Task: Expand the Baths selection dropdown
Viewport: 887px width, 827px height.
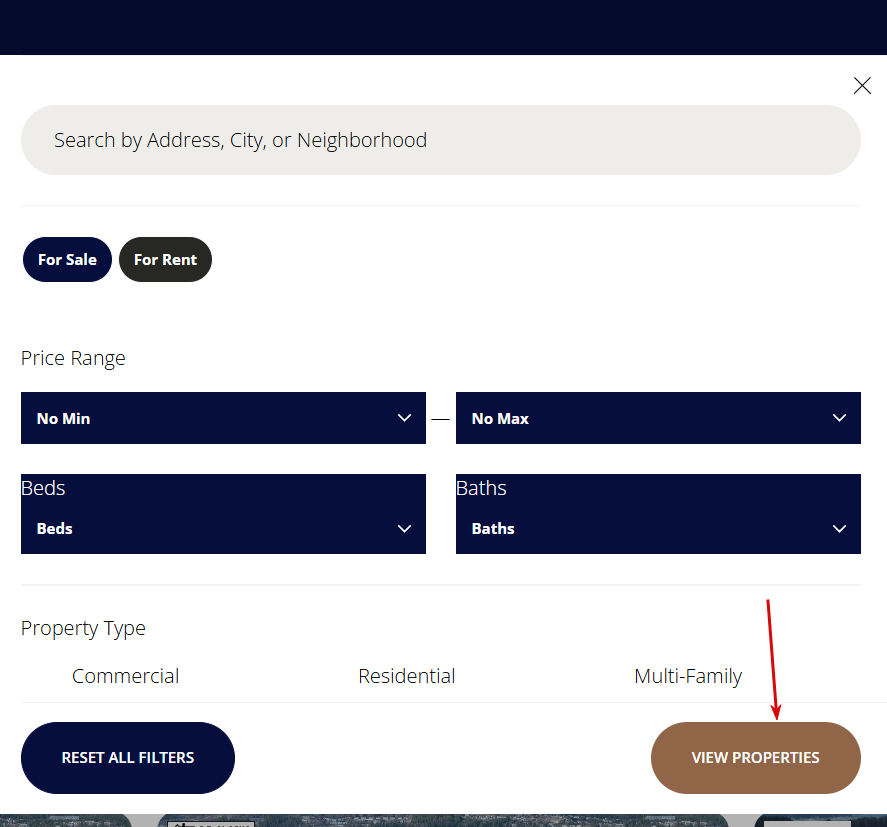Action: click(x=657, y=528)
